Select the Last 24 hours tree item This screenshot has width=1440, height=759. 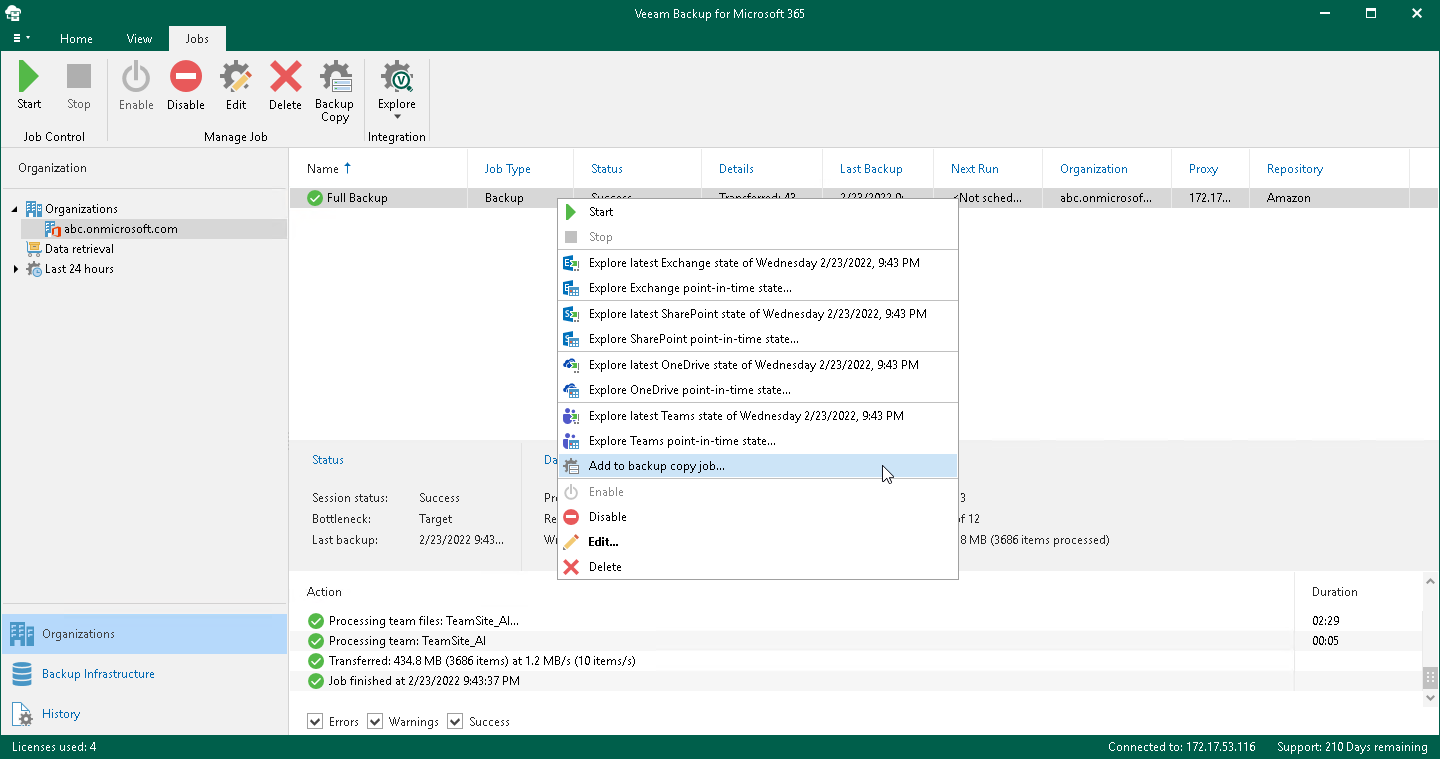pos(79,269)
